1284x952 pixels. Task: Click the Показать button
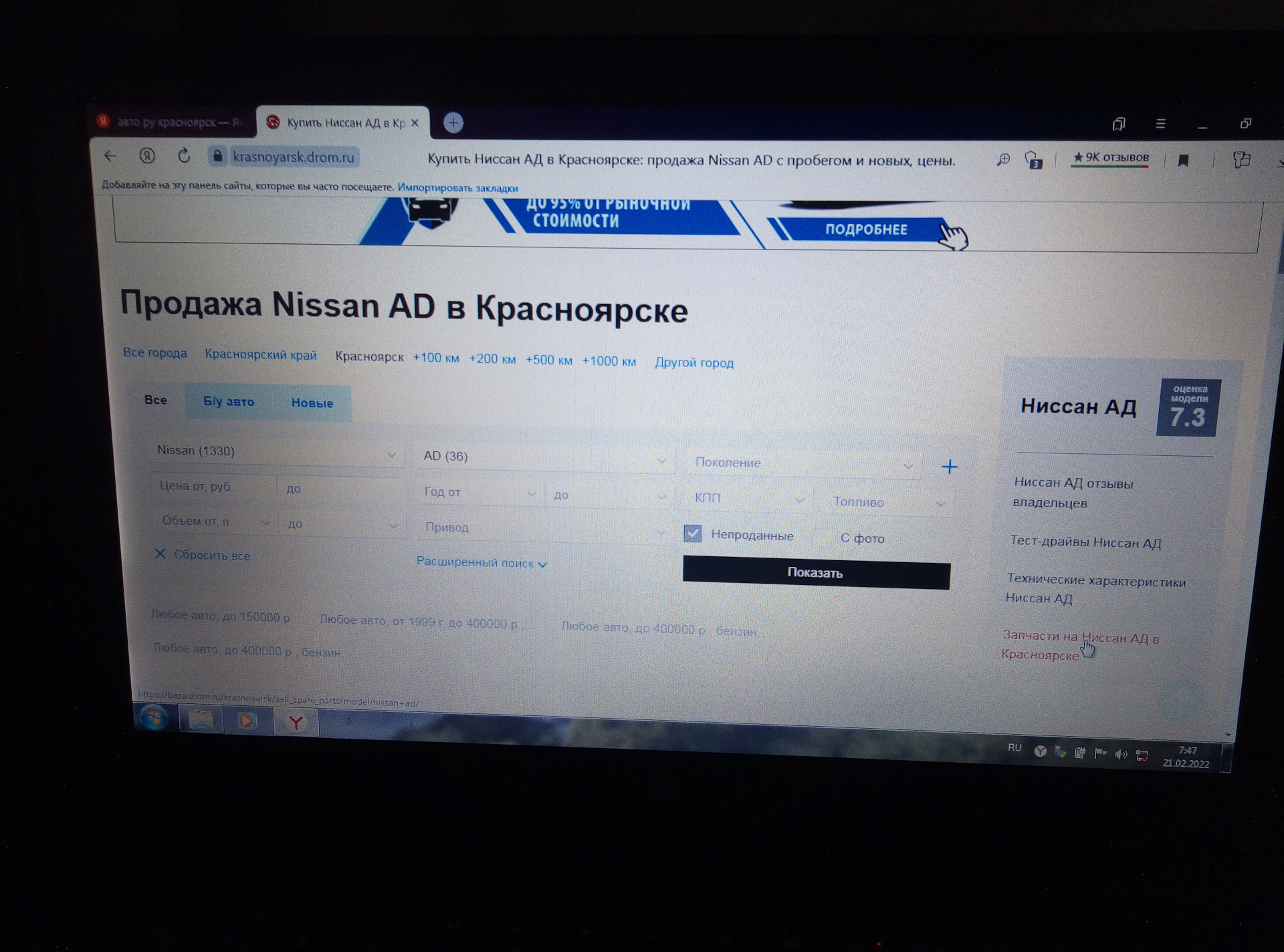tap(817, 574)
